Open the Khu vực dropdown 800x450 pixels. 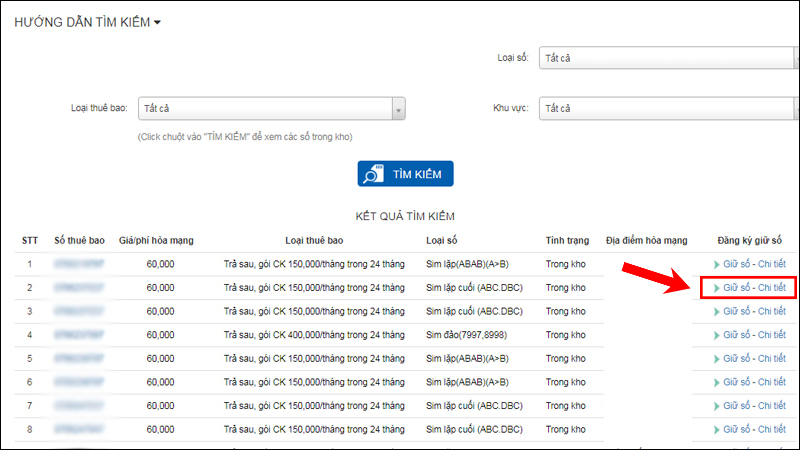tap(668, 108)
